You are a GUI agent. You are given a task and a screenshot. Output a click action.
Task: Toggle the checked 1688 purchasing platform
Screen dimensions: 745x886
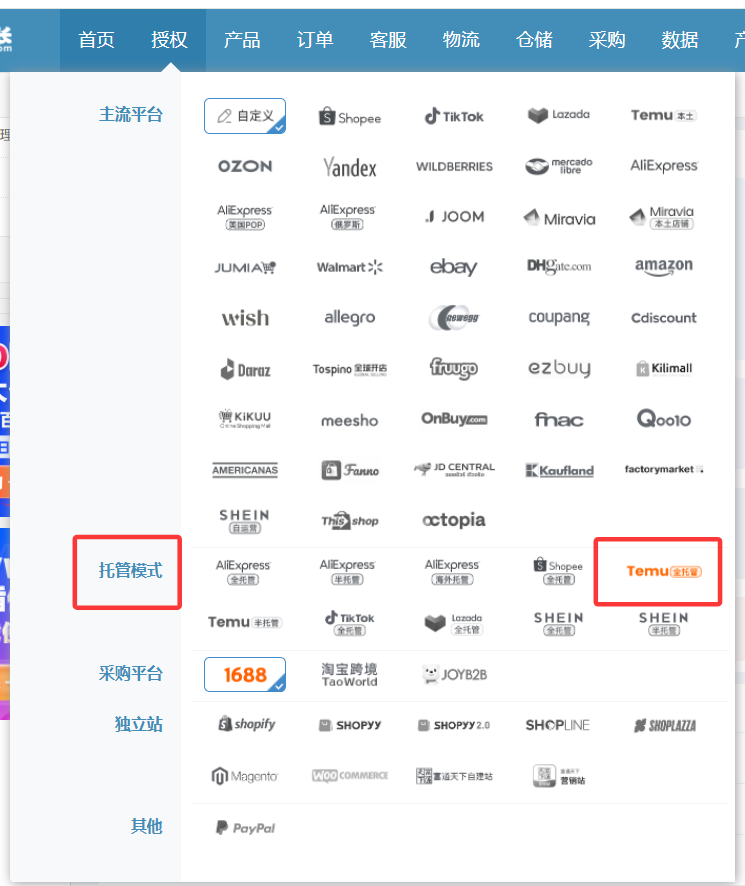[245, 674]
